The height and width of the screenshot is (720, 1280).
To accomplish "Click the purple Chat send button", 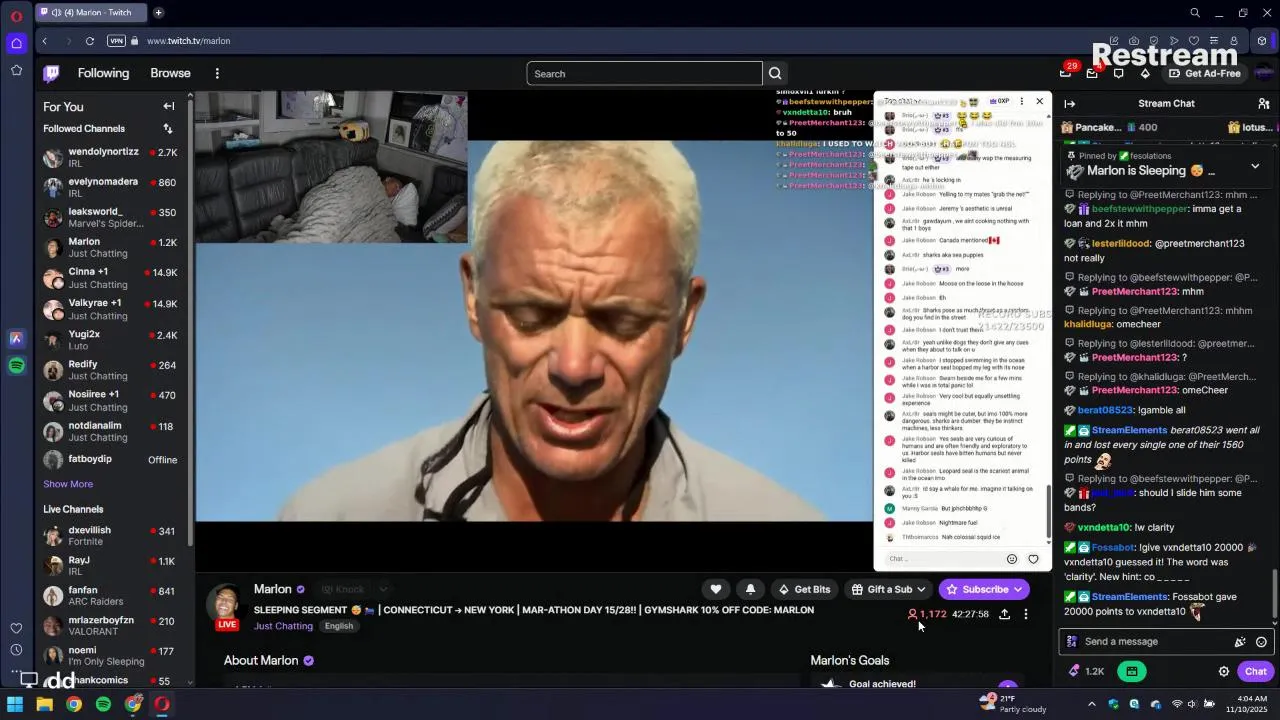I will pyautogui.click(x=1256, y=672).
